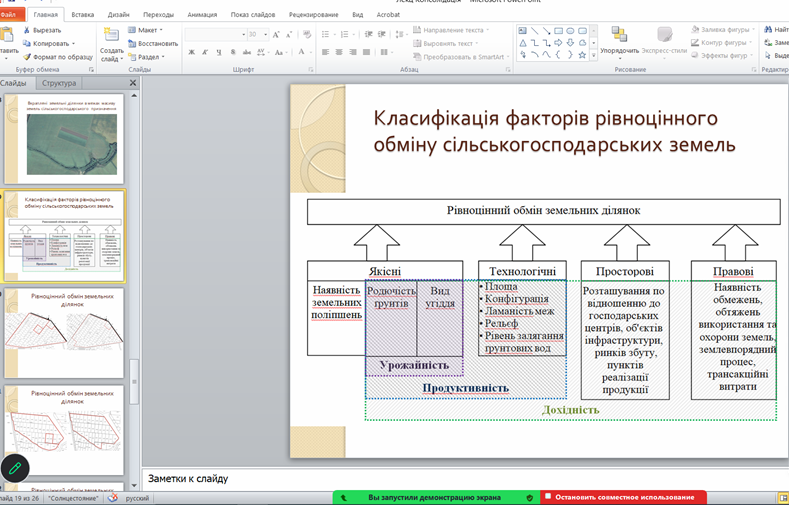Click the Cut (Вырезать) scissors icon
This screenshot has width=789, height=505.
(27, 30)
